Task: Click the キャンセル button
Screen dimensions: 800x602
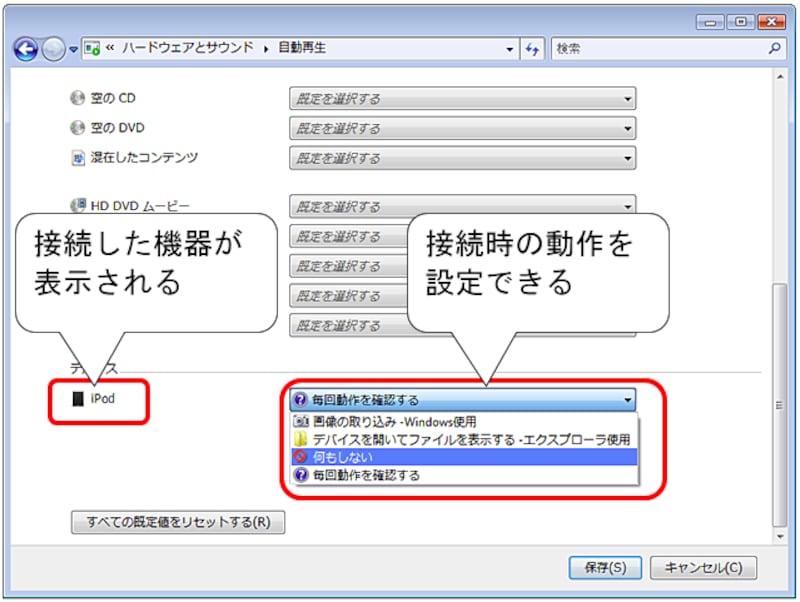Action: [703, 567]
